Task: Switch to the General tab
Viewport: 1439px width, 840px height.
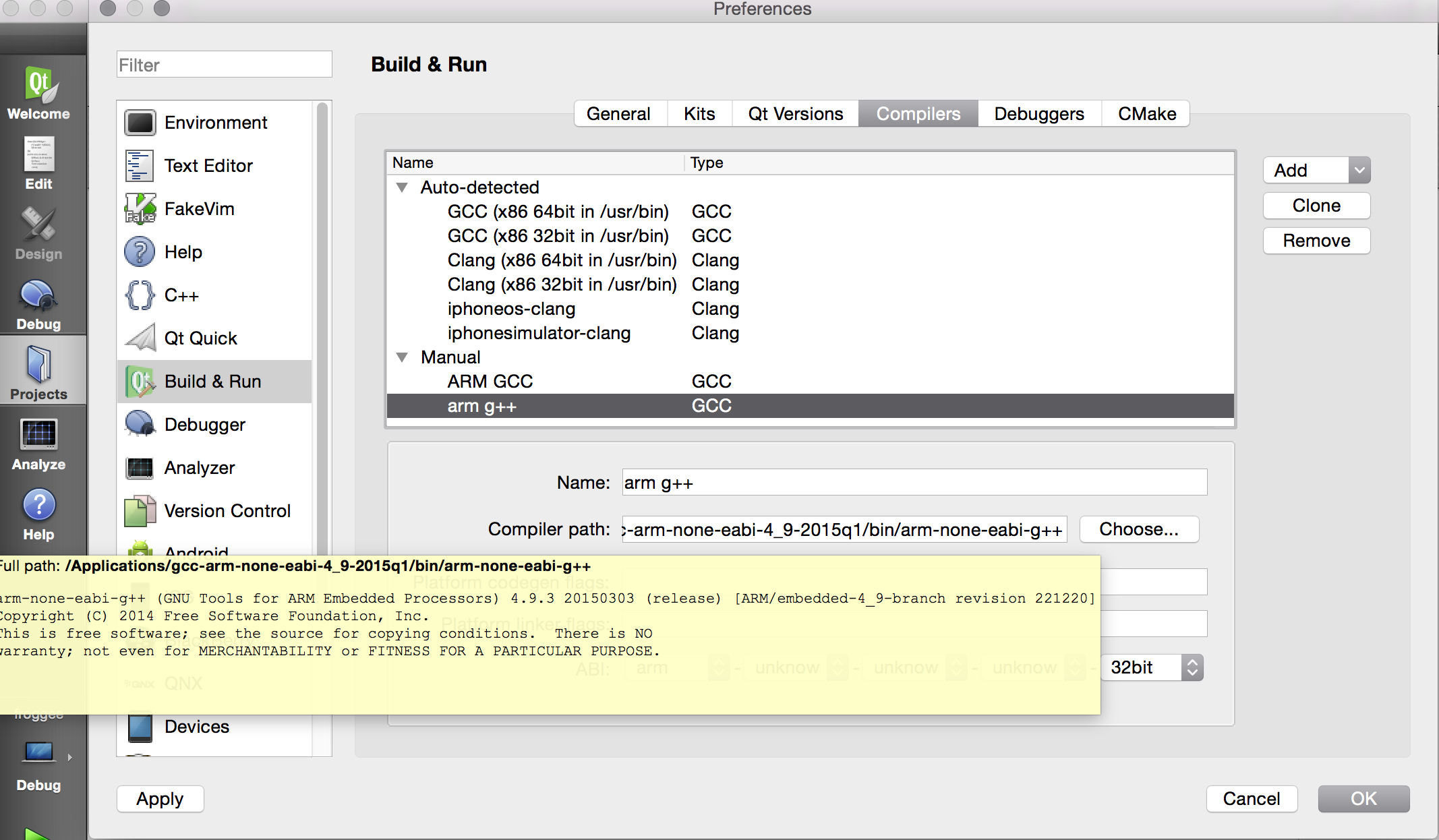Action: 619,114
